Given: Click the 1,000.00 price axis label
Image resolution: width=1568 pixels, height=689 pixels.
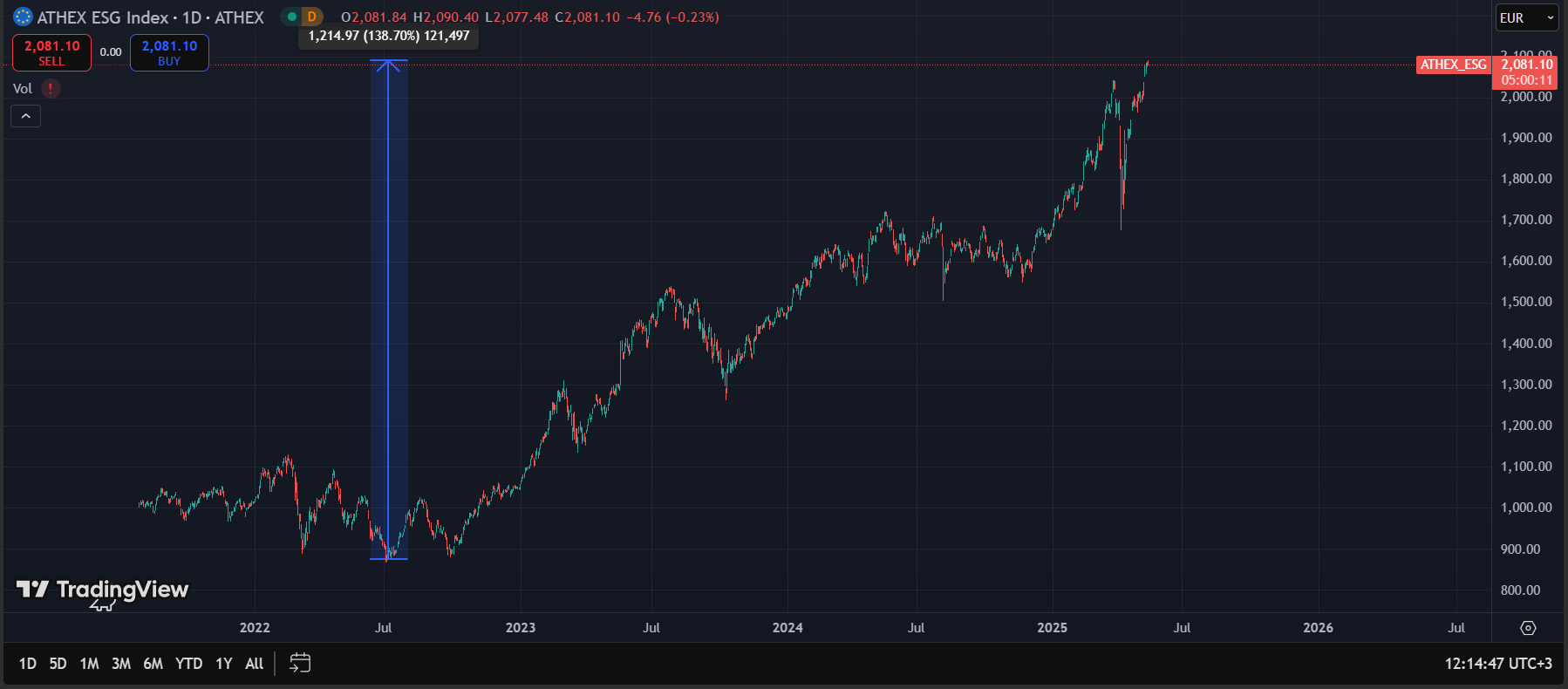Looking at the screenshot, I should (x=1526, y=508).
